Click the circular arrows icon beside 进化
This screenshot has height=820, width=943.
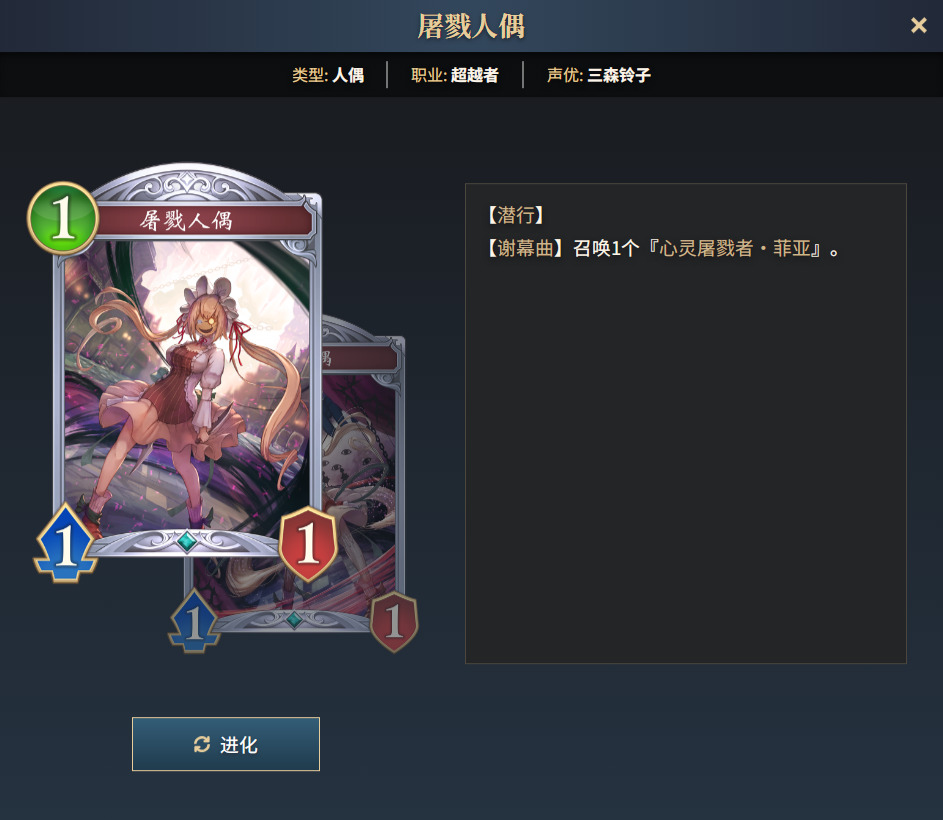[202, 744]
